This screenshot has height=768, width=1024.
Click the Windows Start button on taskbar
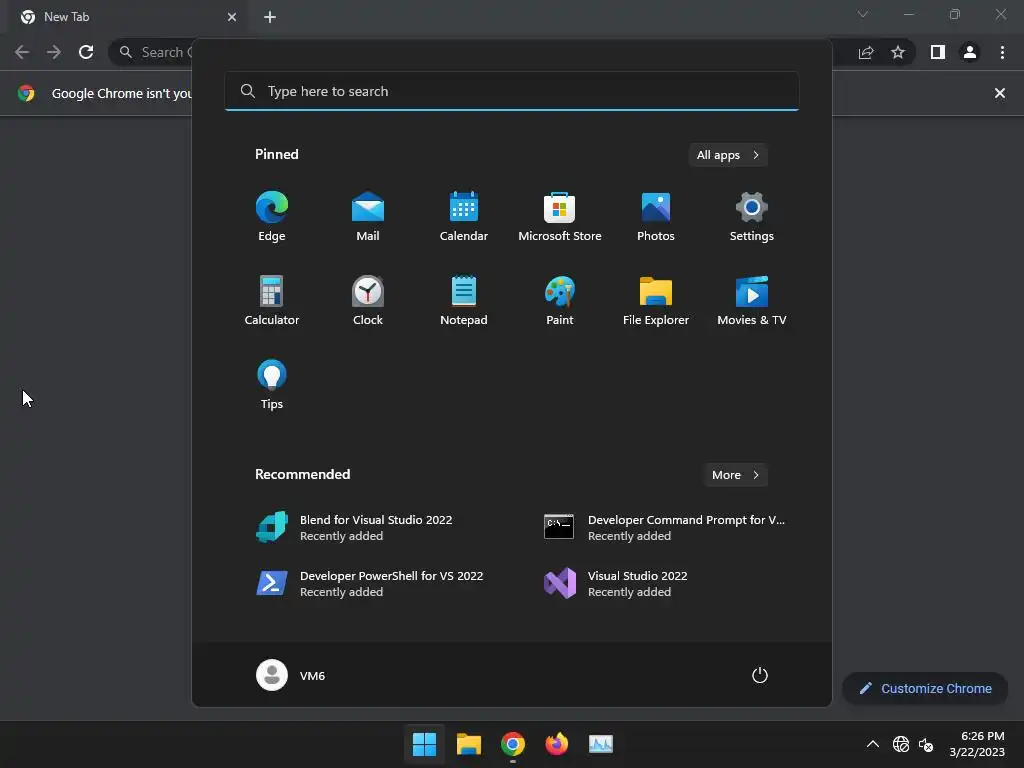click(x=424, y=744)
